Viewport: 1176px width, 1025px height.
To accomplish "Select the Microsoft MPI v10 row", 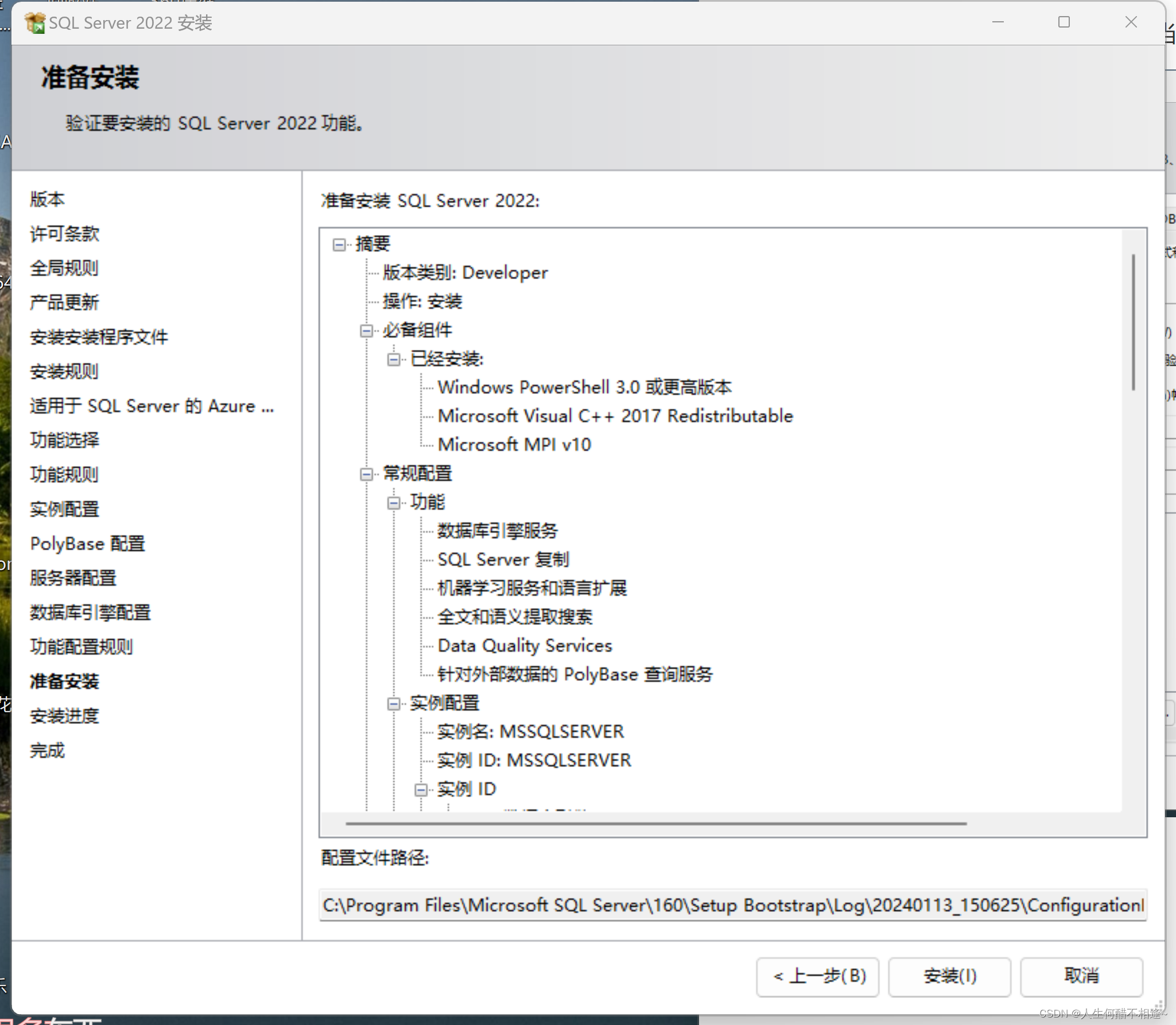I will pyautogui.click(x=514, y=445).
